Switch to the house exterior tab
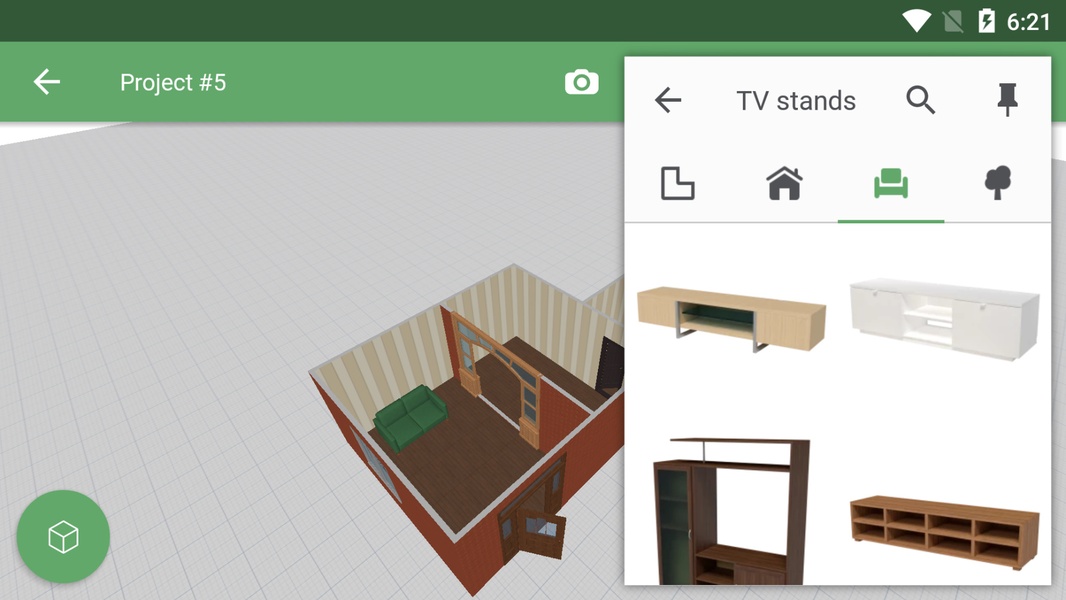This screenshot has width=1066, height=600. coord(784,183)
